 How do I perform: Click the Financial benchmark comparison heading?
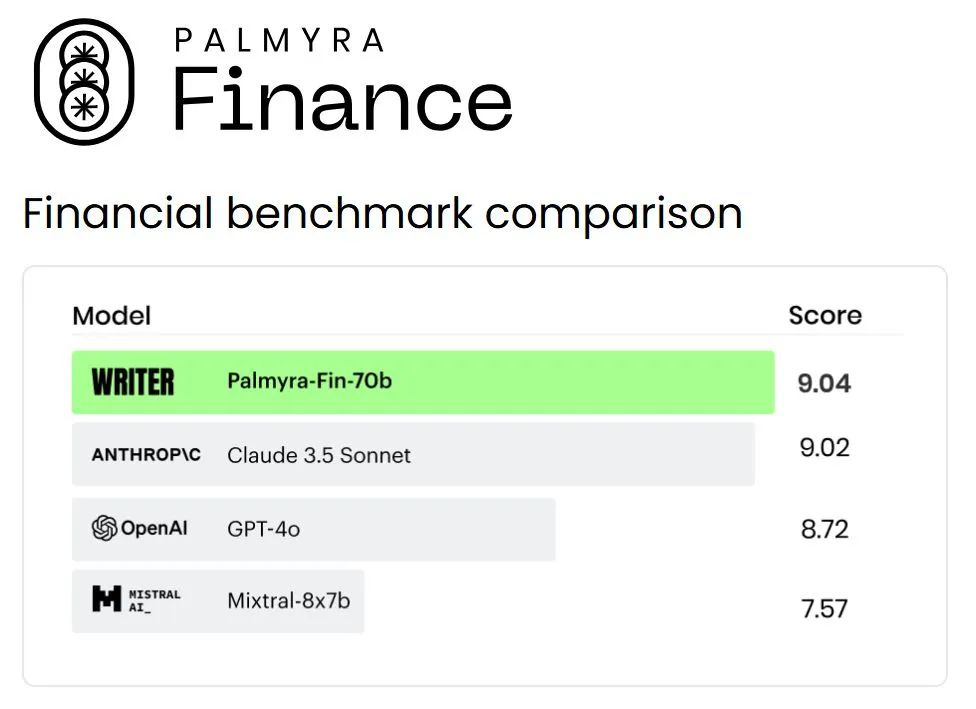(382, 214)
